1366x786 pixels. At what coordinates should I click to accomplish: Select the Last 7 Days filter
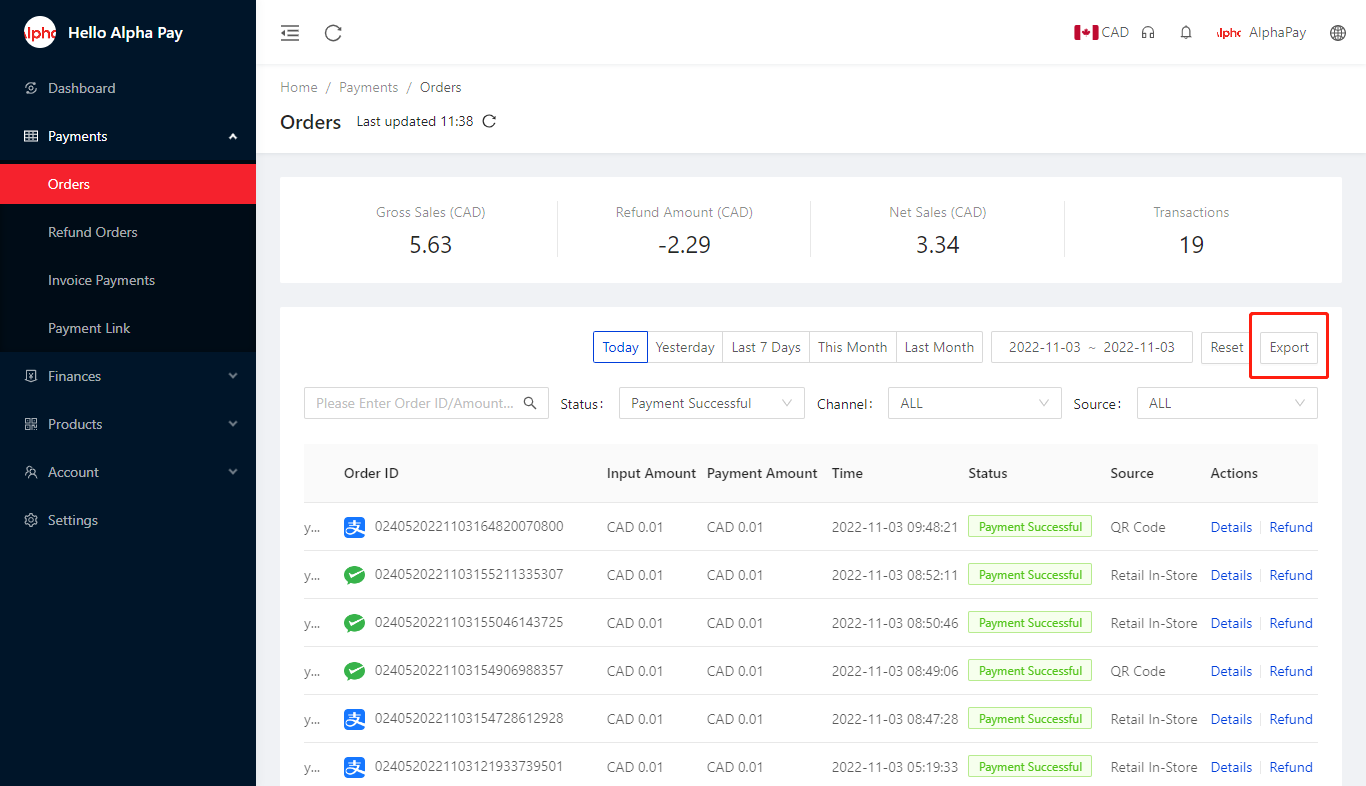click(x=766, y=347)
